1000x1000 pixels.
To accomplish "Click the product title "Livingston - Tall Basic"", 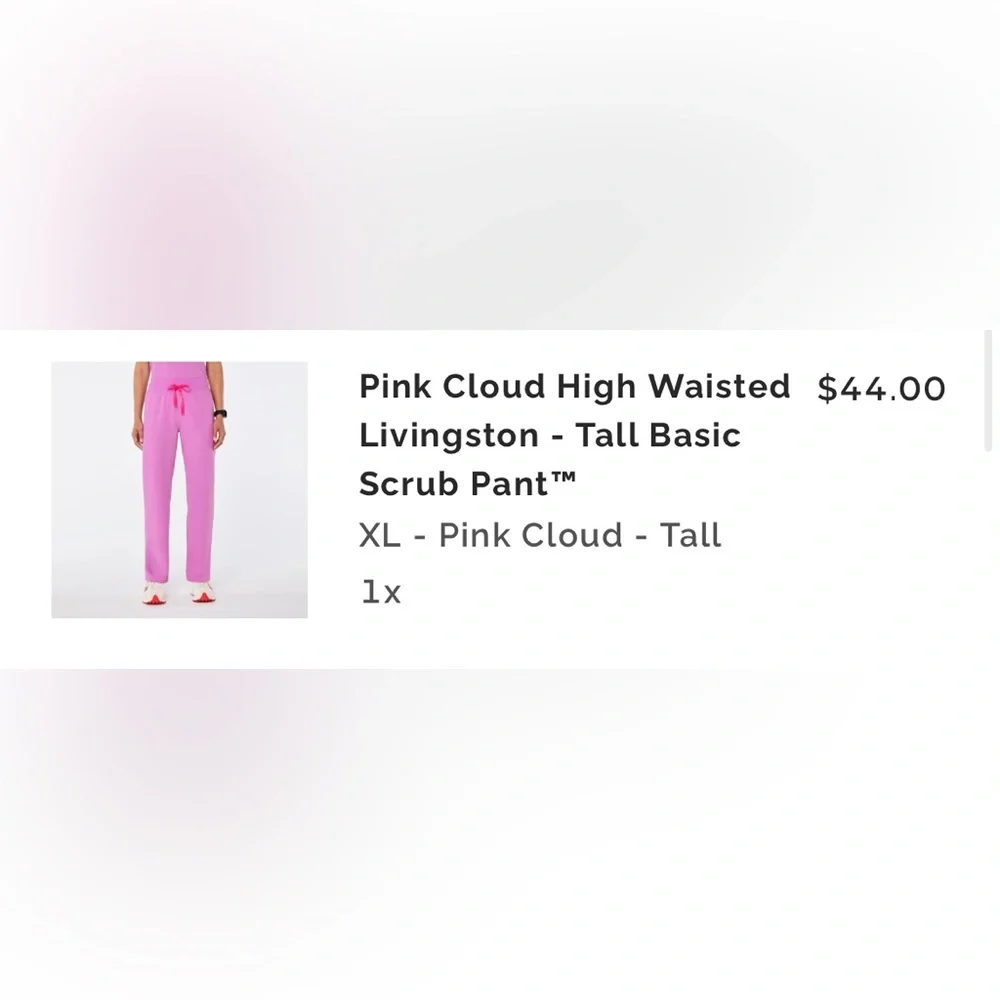I will 549,435.
